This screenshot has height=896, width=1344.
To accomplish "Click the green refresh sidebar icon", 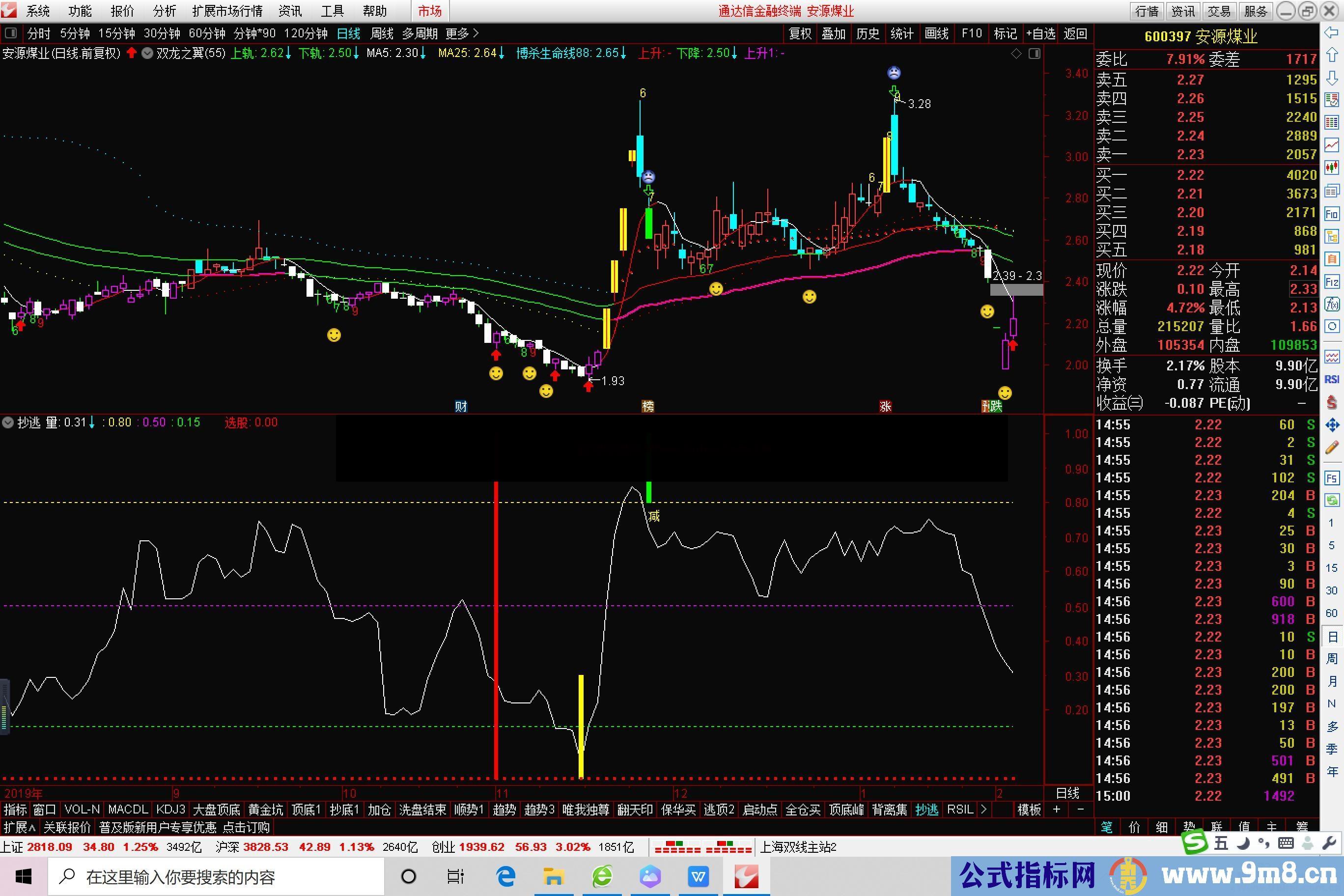I will coord(1332,501).
